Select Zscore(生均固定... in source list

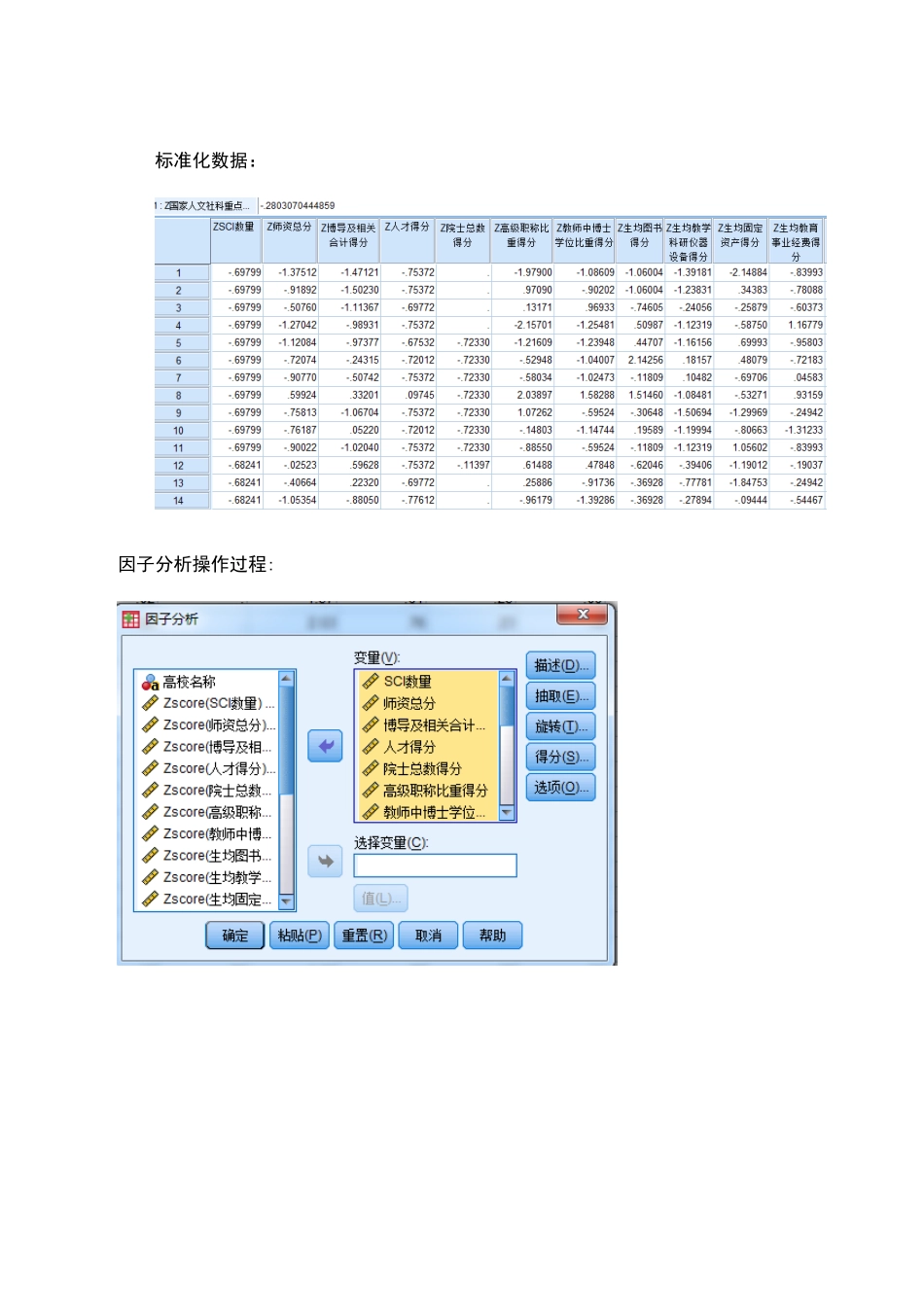point(217,900)
